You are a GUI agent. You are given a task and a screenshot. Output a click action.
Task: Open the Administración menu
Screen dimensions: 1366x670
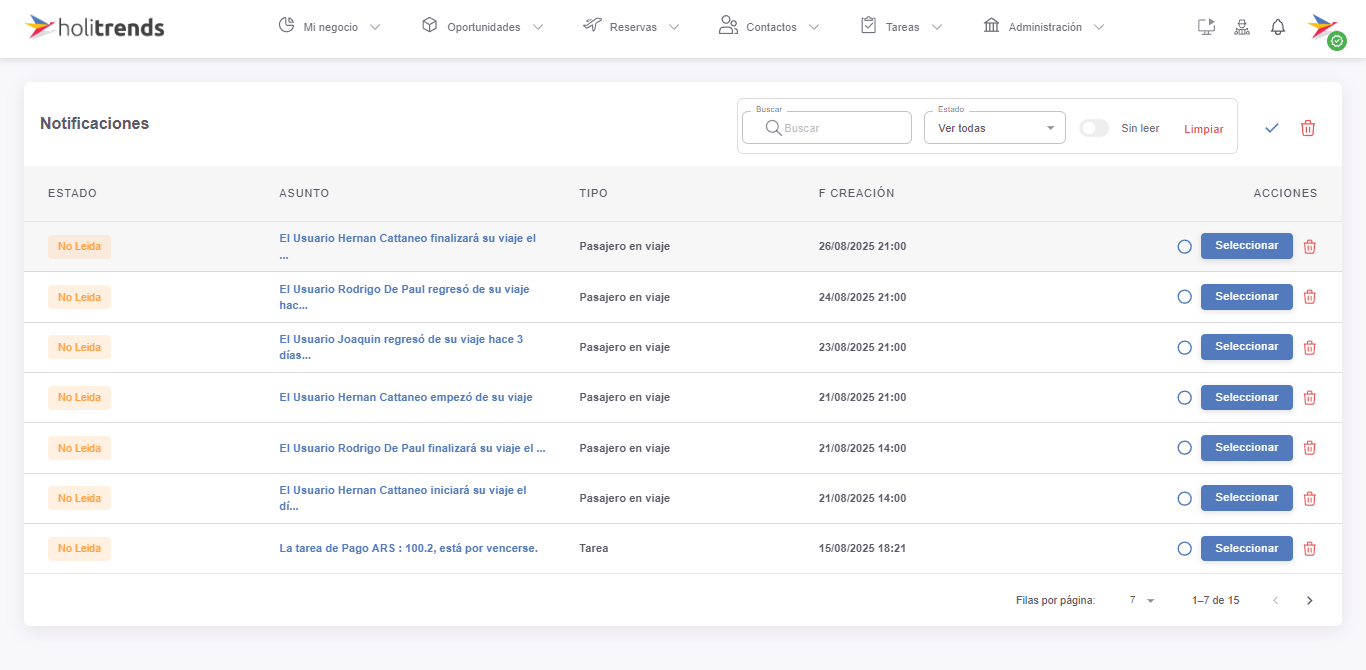point(1044,27)
